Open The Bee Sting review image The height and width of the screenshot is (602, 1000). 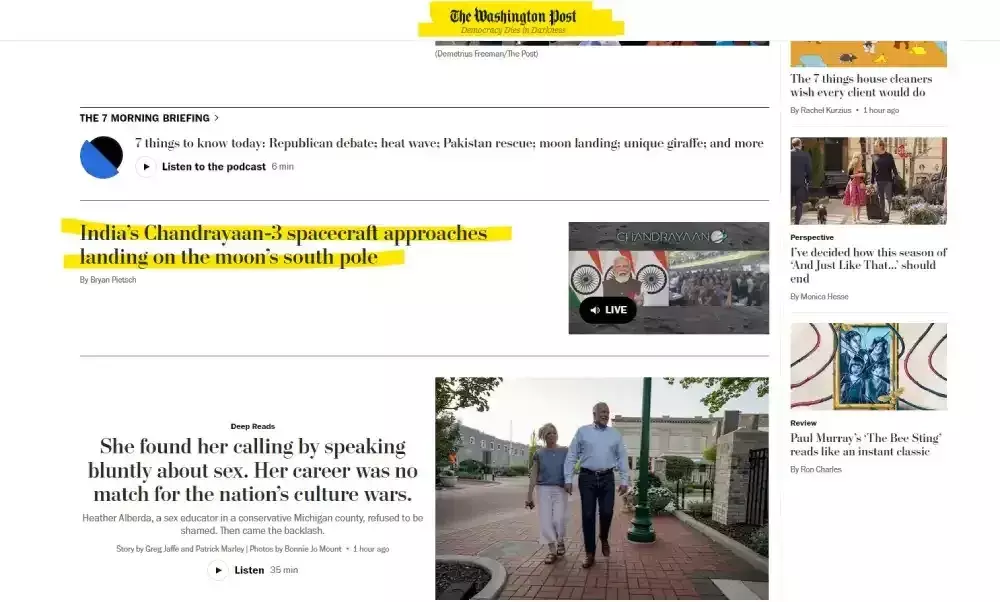tap(869, 366)
